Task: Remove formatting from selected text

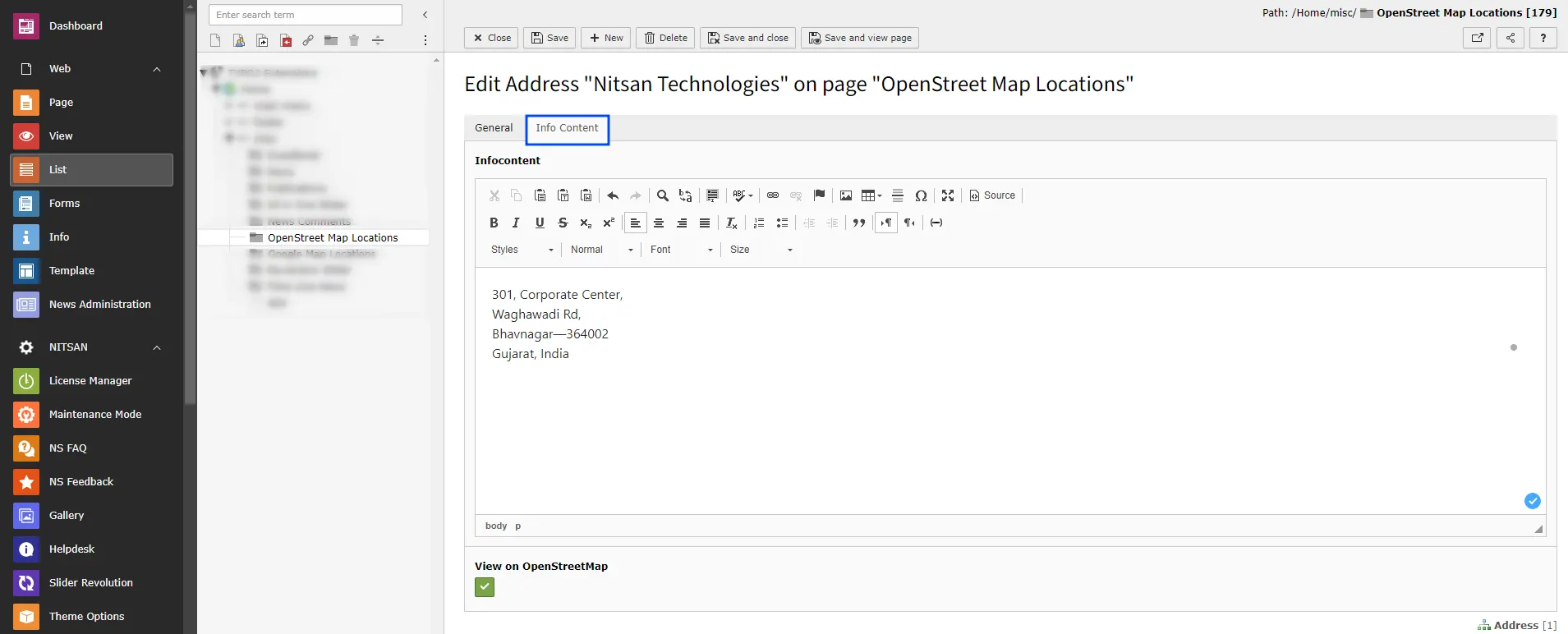Action: click(x=732, y=223)
